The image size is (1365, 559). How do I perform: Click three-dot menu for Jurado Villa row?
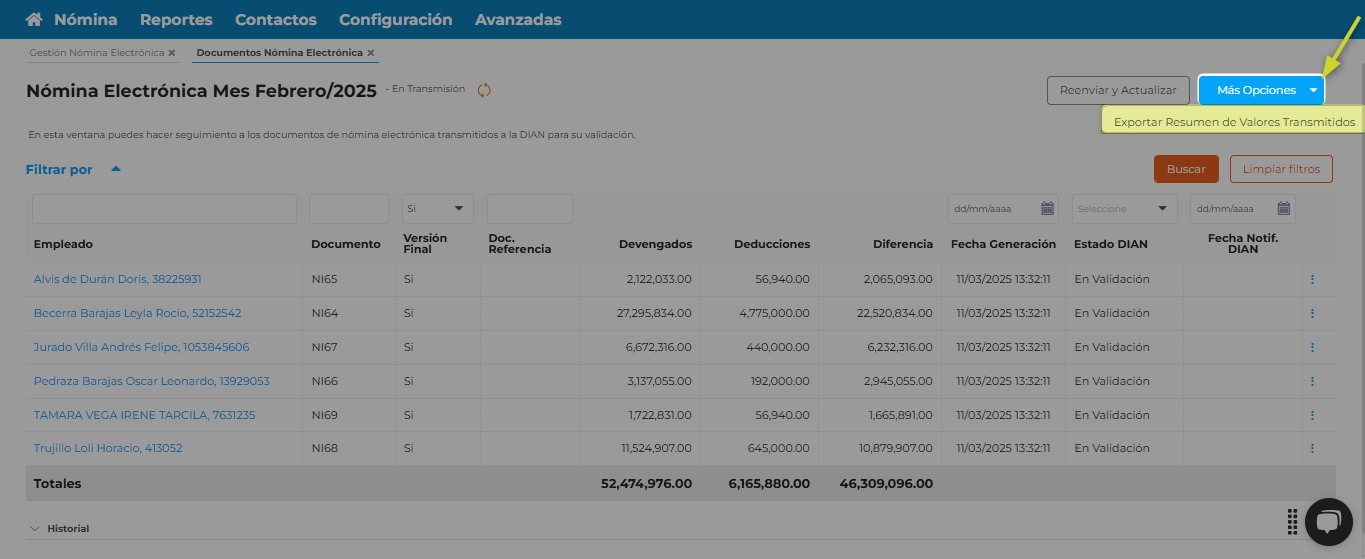click(1312, 347)
